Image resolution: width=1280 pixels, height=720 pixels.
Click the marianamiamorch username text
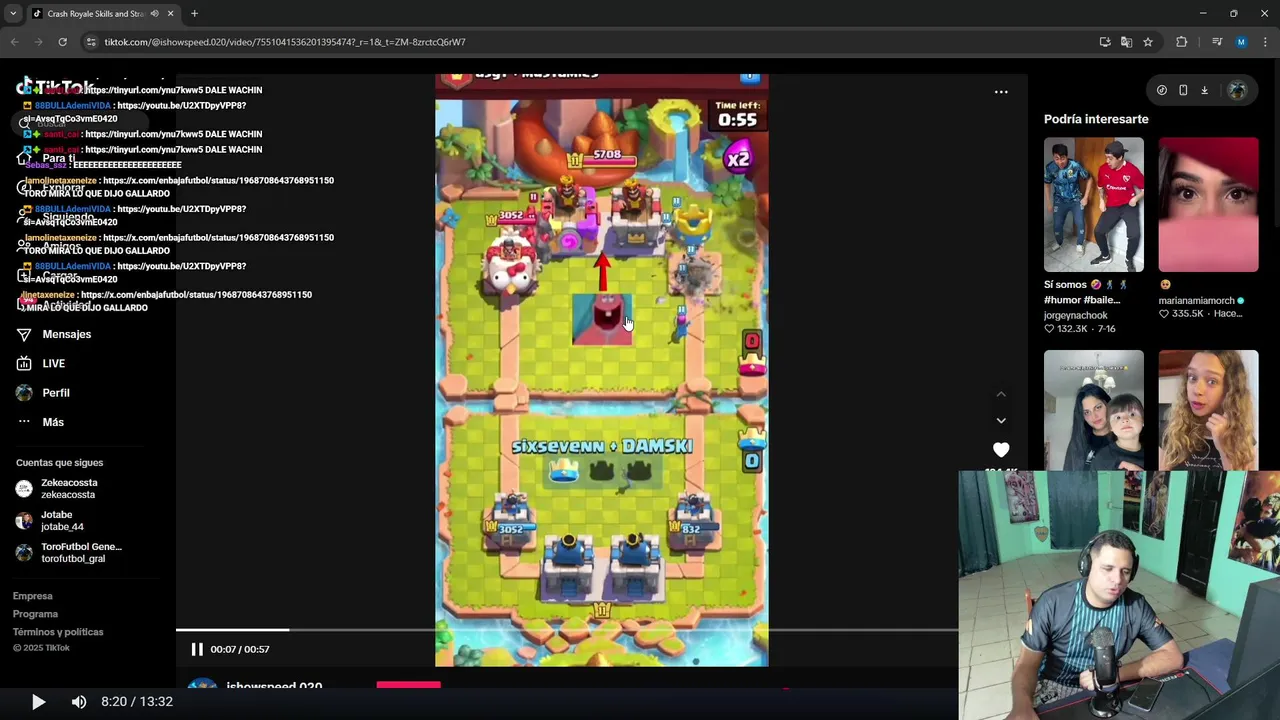(1197, 301)
